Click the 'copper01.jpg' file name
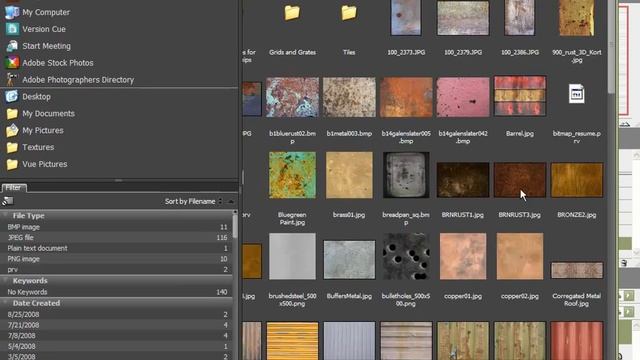Screen dimensions: 640x360 (463, 296)
